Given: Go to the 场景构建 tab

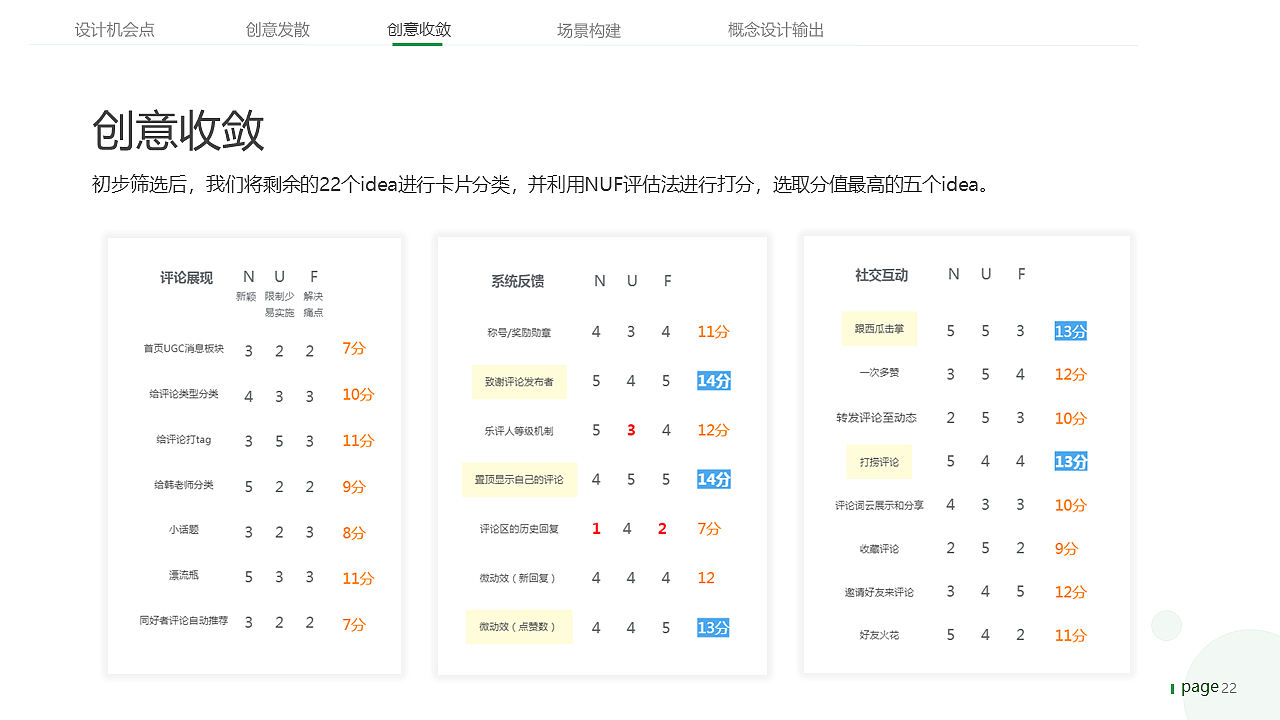Looking at the screenshot, I should coord(588,30).
